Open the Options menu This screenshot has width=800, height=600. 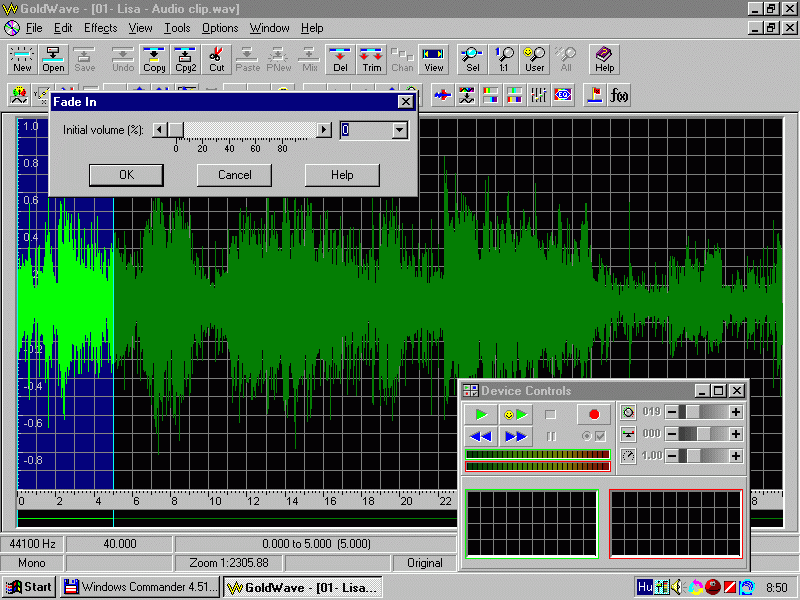(x=220, y=28)
